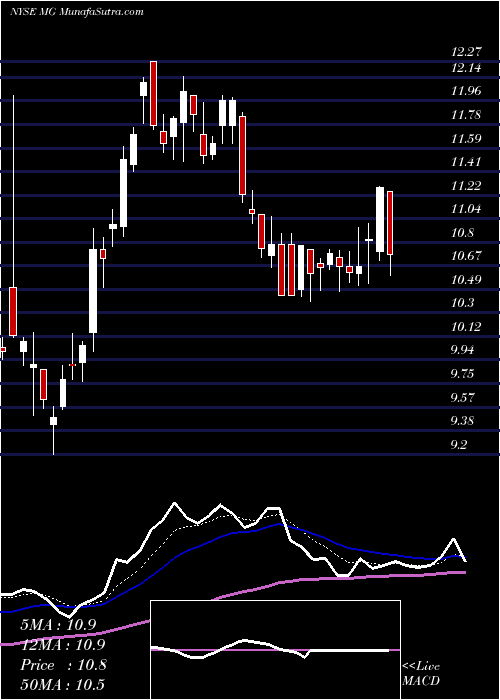
Task: Click the white candlestick with wick reaching 9.2
Action: click(53, 421)
